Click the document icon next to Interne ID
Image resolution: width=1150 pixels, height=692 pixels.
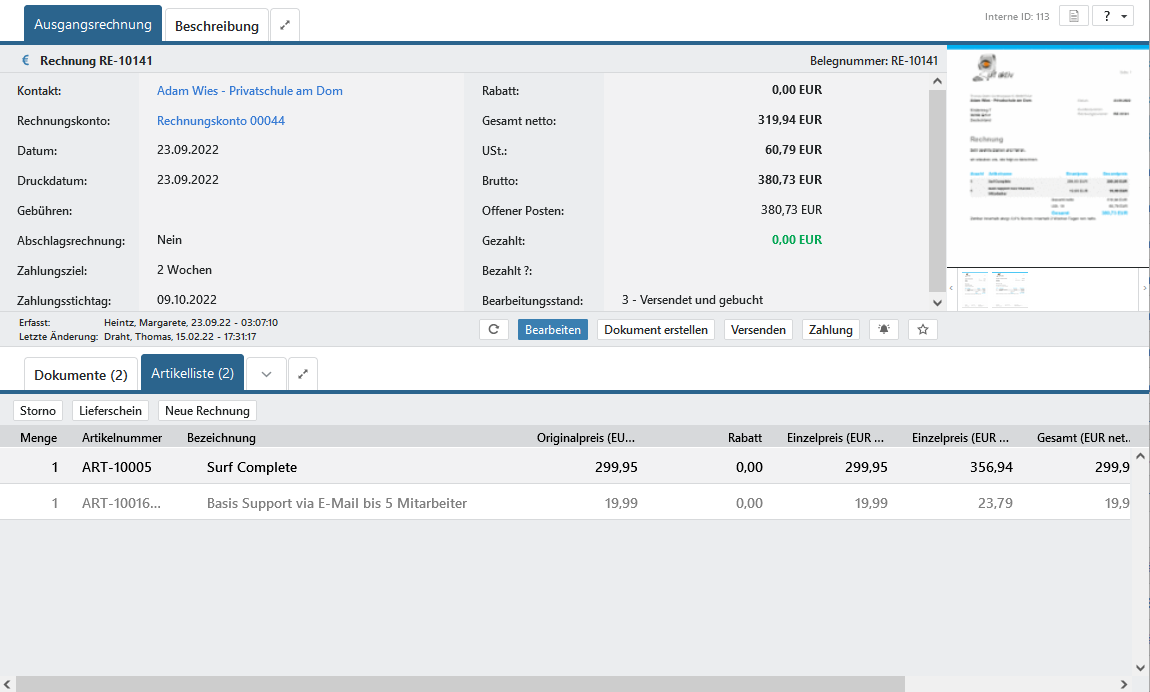coord(1073,16)
